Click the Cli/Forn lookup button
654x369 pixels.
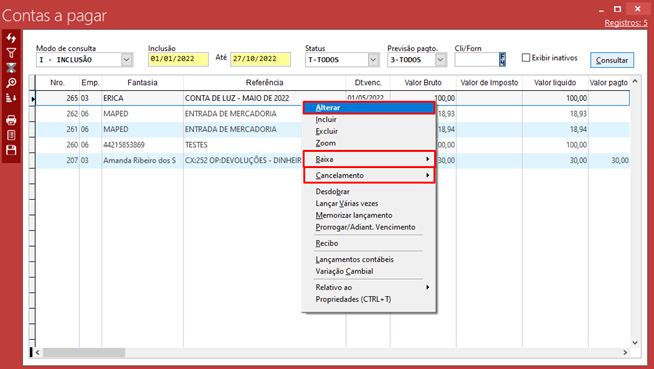pos(502,59)
